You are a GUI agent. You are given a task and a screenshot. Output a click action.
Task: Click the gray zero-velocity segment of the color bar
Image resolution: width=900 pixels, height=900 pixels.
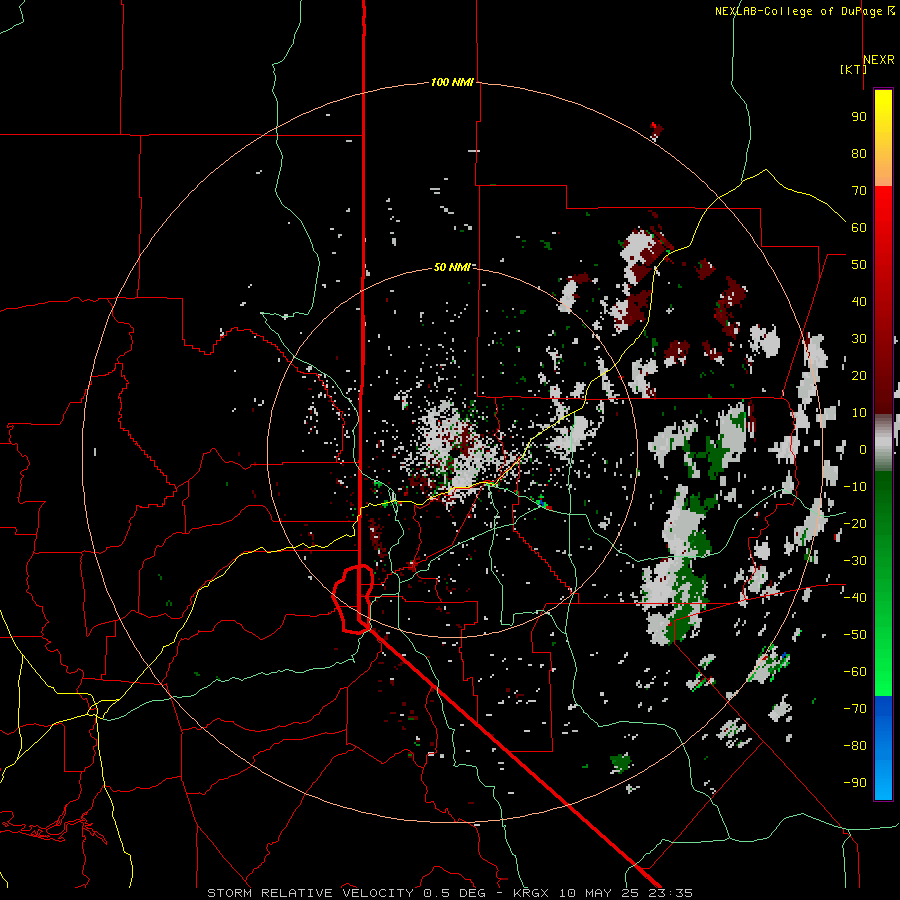pos(883,443)
